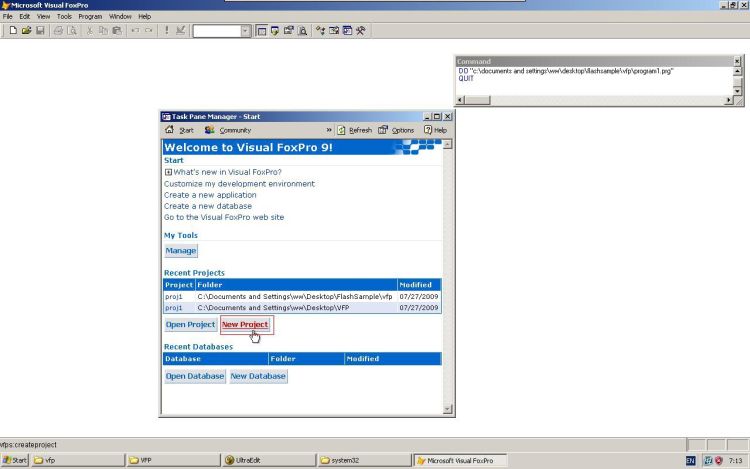Click the Windows Start button
Screen dimensions: 750x469
click(15, 460)
